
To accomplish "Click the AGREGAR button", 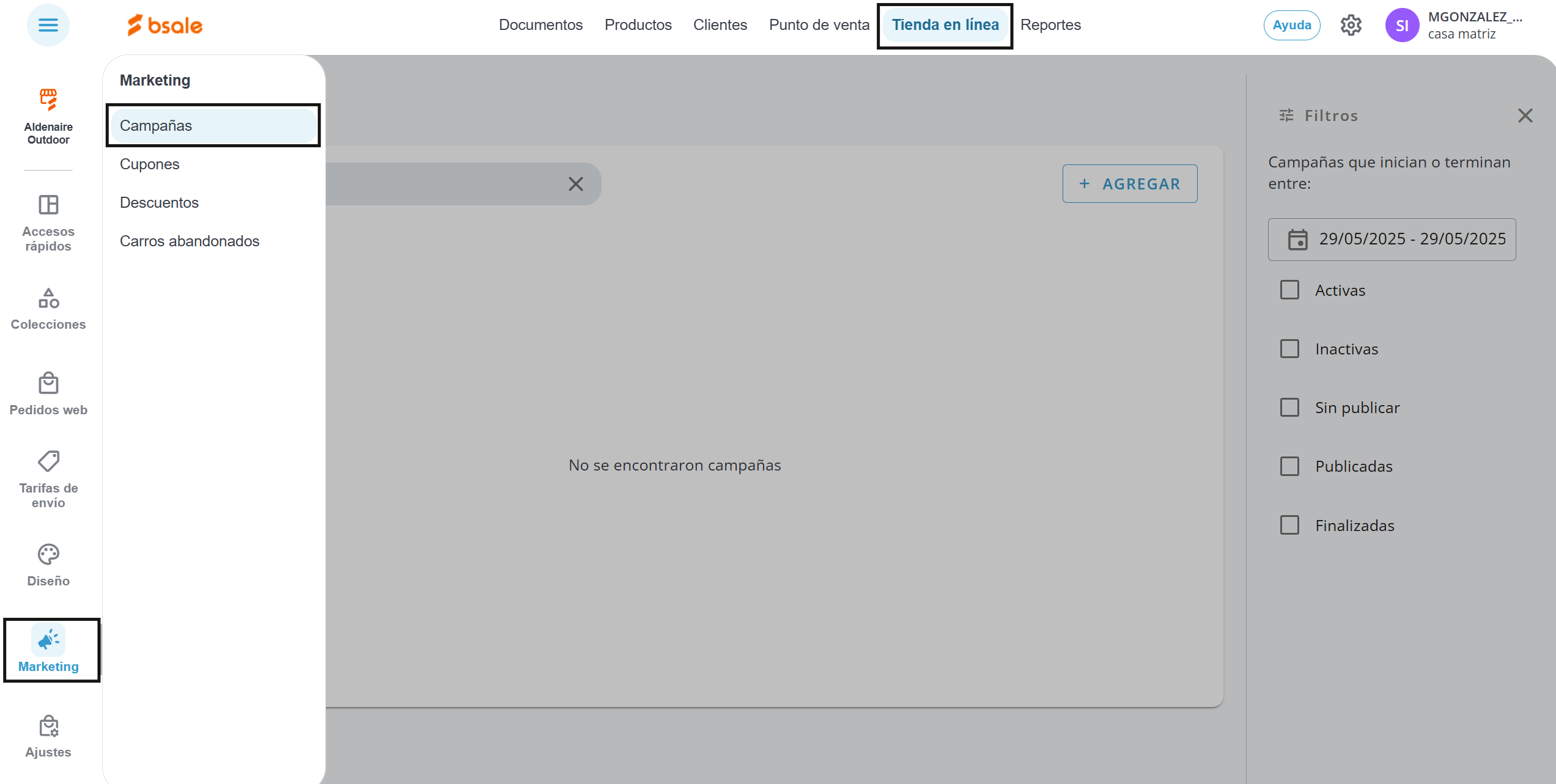I will [x=1129, y=184].
